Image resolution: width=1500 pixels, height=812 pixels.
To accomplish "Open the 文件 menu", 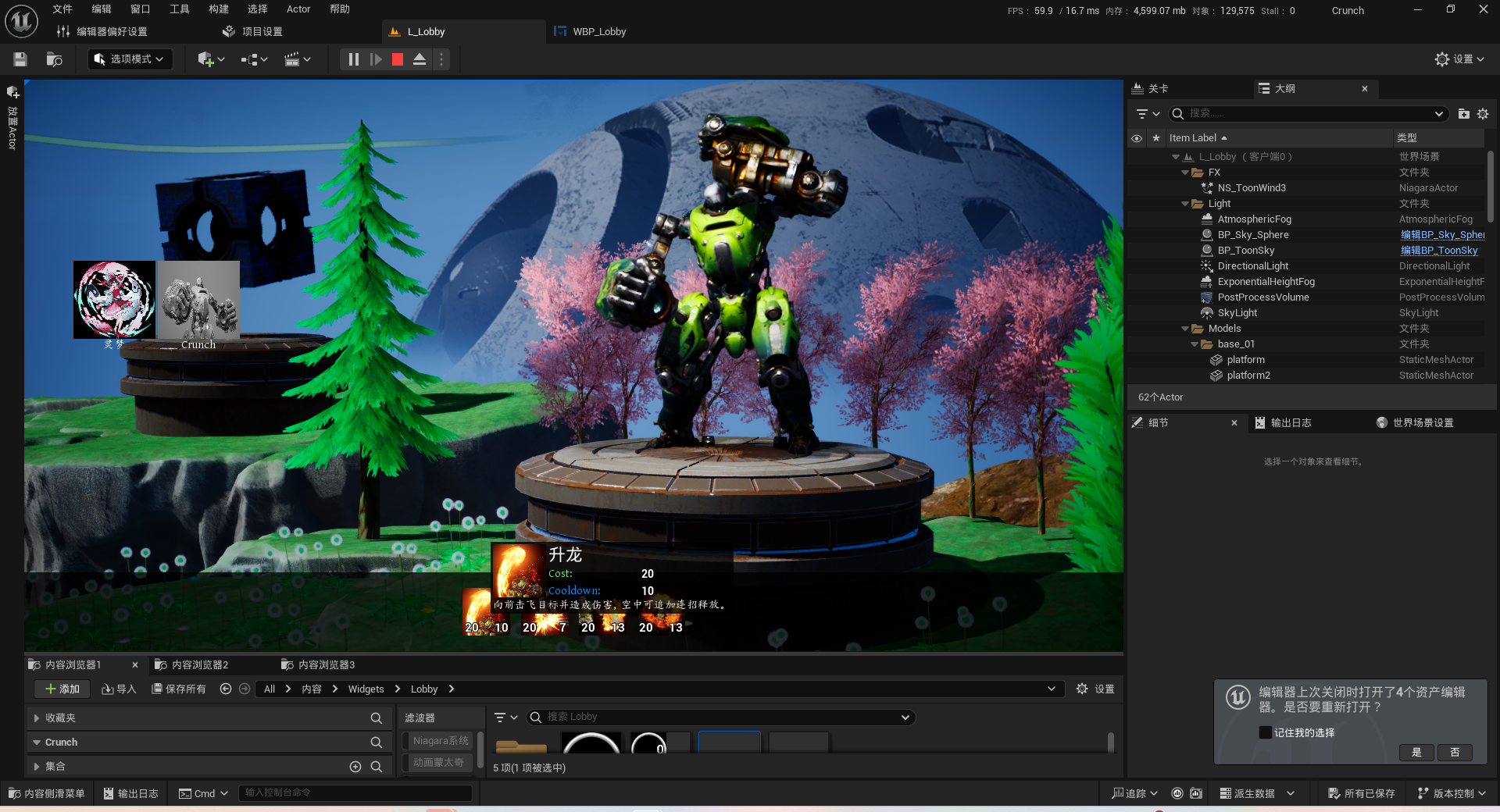I will point(62,9).
